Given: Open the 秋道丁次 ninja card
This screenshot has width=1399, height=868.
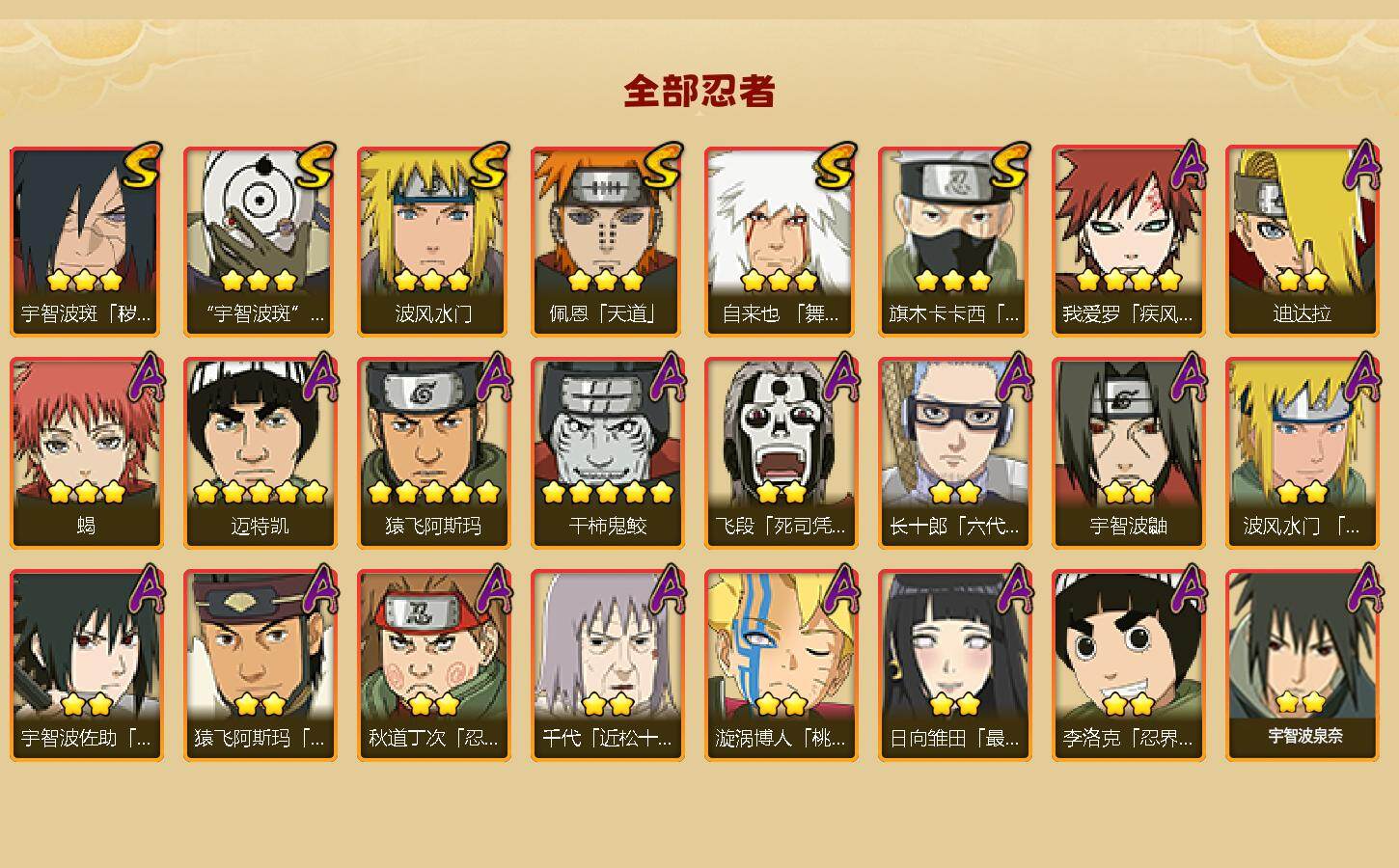Looking at the screenshot, I should tap(433, 665).
